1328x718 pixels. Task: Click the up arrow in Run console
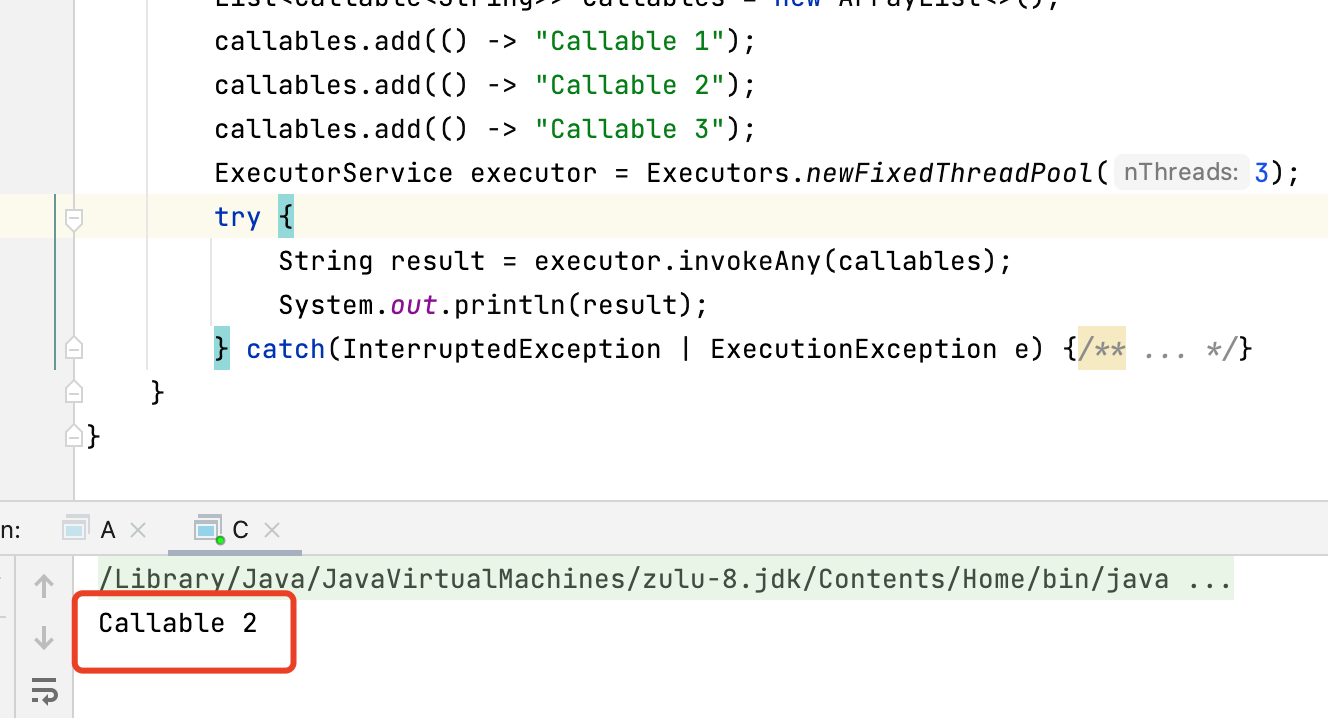click(44, 586)
